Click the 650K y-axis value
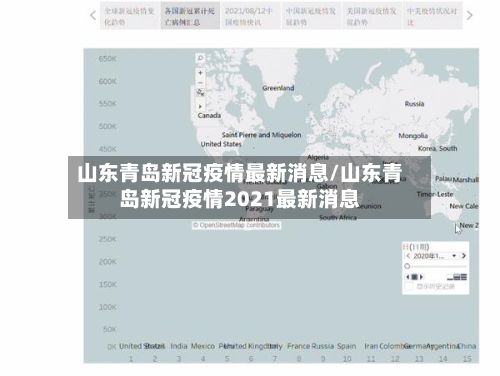Viewport: 500px width, 376px height. click(107, 59)
